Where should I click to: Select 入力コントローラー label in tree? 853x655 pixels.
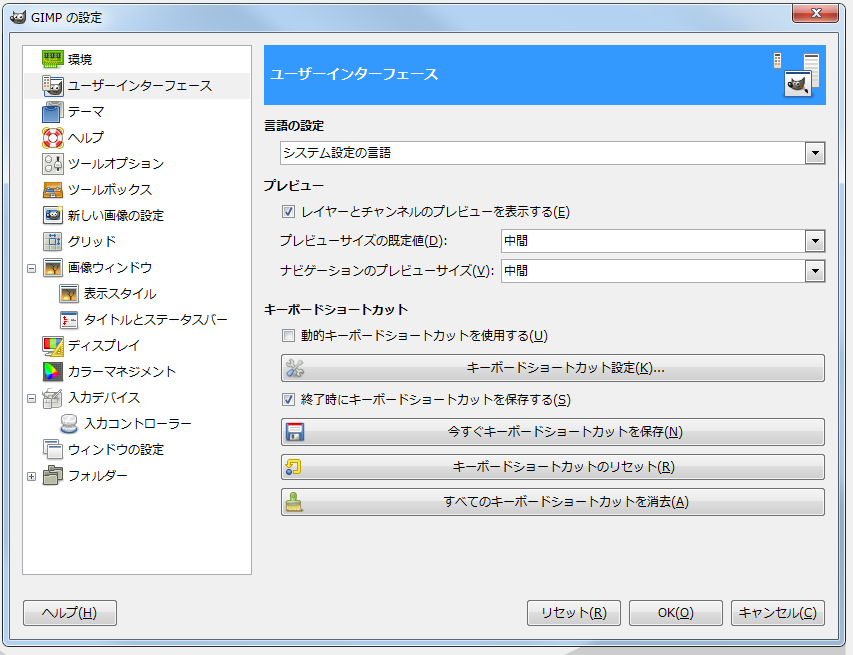click(138, 424)
